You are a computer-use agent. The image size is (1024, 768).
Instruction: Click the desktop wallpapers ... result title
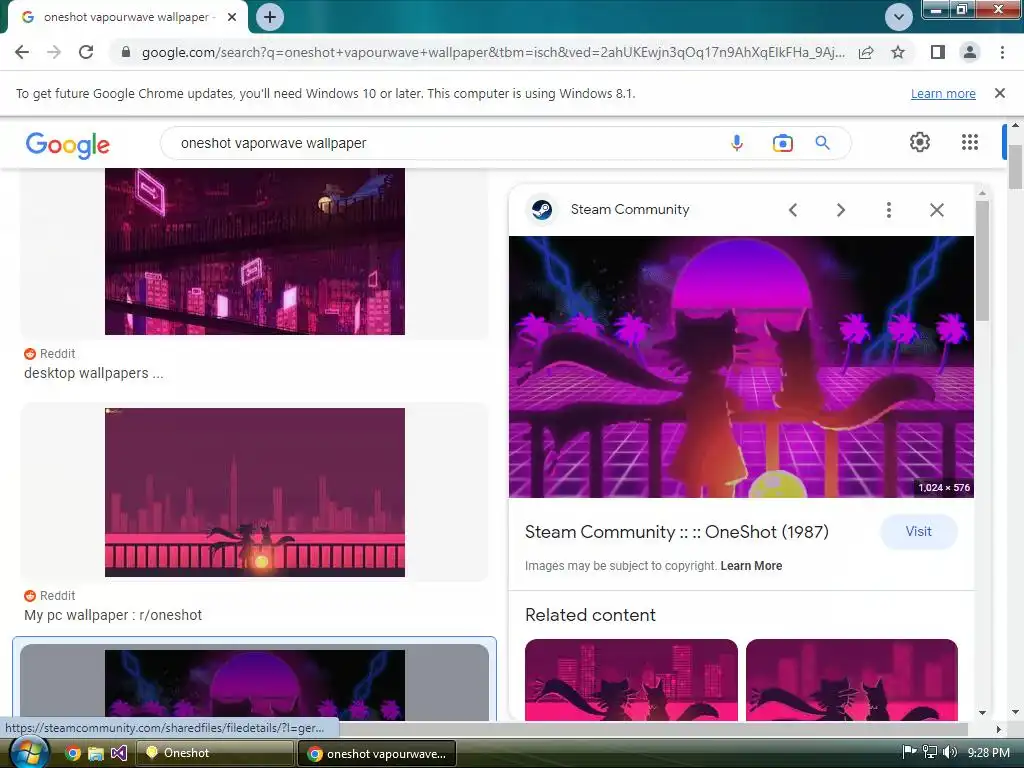93,374
